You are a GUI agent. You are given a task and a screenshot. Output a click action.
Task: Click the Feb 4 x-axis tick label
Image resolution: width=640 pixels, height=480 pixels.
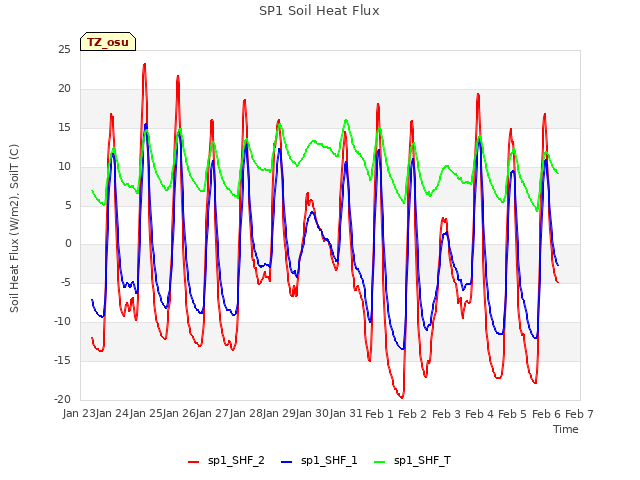(x=479, y=414)
